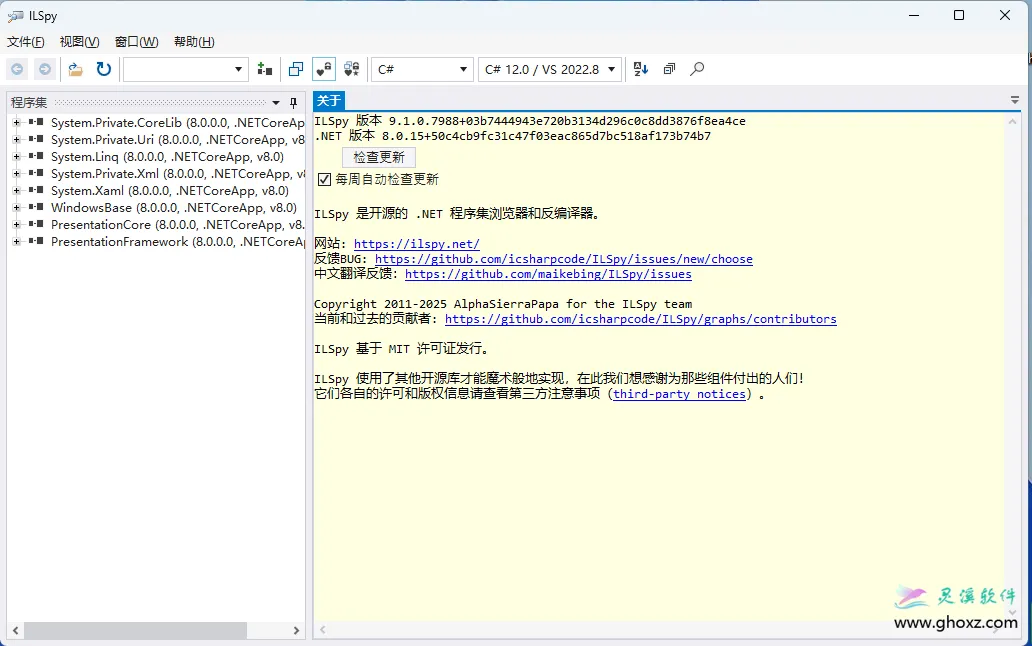Click the assembly icon beside System.Xaml

[x=36, y=189]
